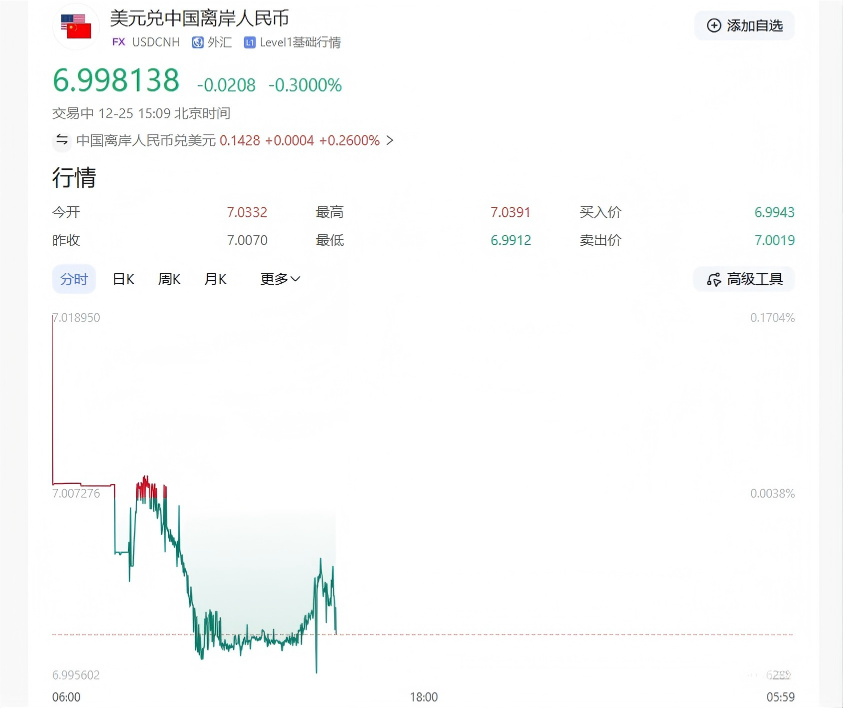
Task: Click the 18:00 time axis marker
Action: (x=423, y=697)
